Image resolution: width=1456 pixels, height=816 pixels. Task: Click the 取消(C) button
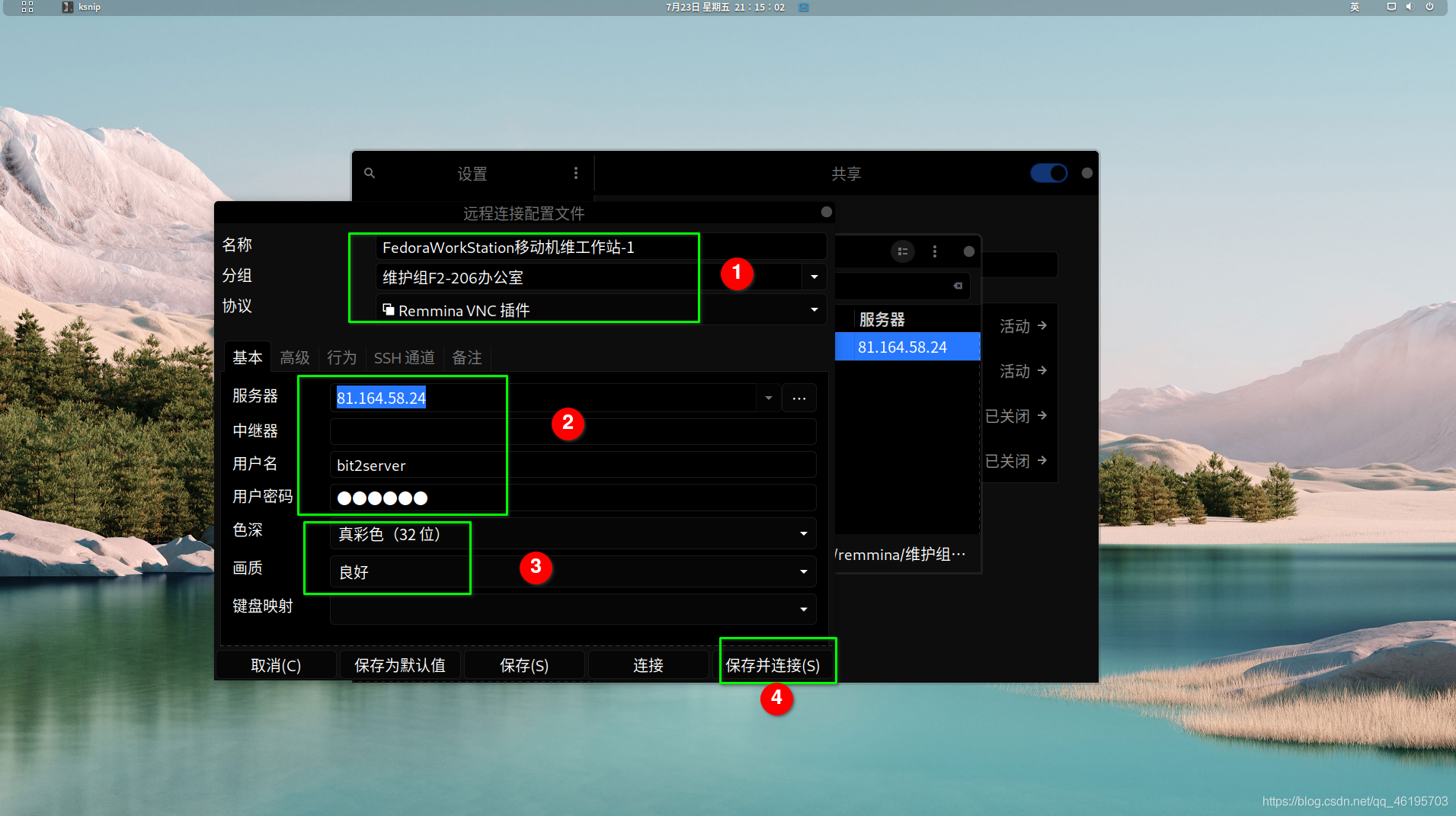276,665
